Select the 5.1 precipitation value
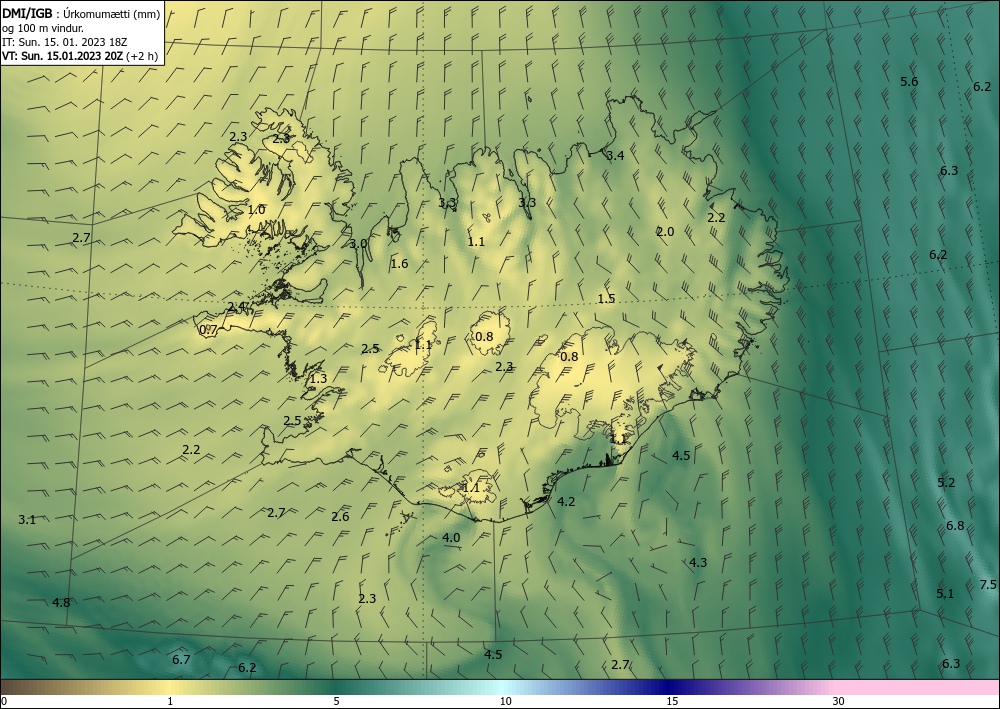The width and height of the screenshot is (1000, 709). (945, 594)
